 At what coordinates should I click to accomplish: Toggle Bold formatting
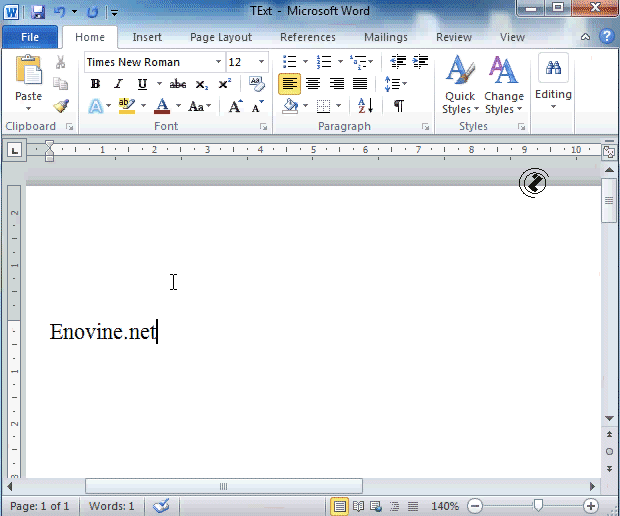click(96, 84)
